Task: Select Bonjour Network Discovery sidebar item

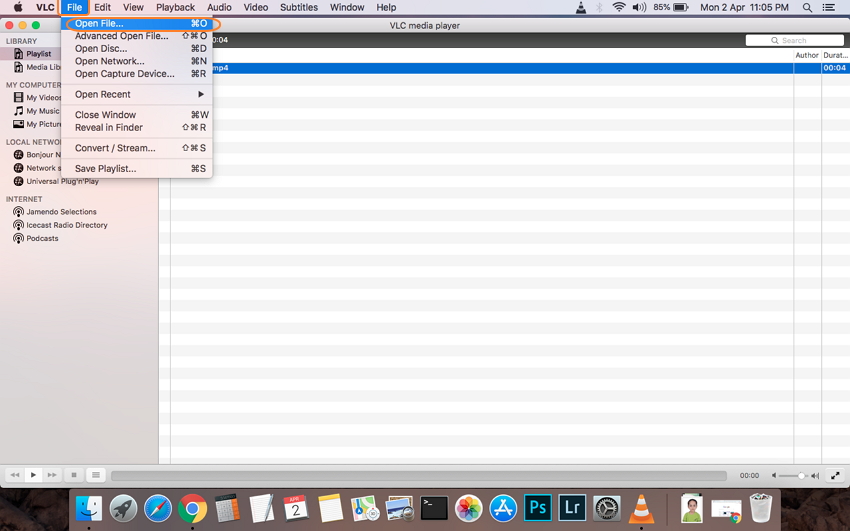Action: pyautogui.click(x=37, y=154)
